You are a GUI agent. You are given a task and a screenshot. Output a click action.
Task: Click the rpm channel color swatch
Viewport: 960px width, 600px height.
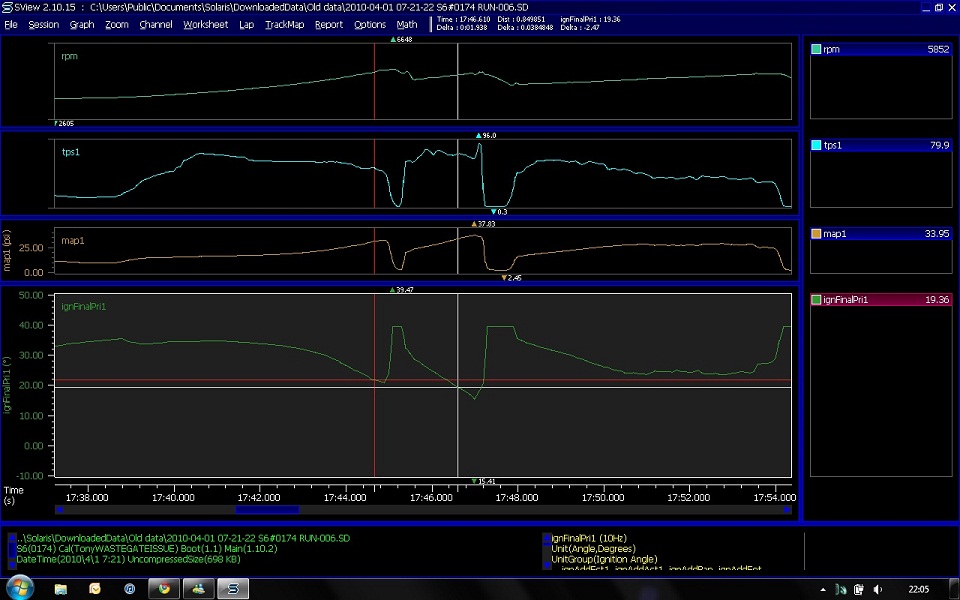pos(816,49)
